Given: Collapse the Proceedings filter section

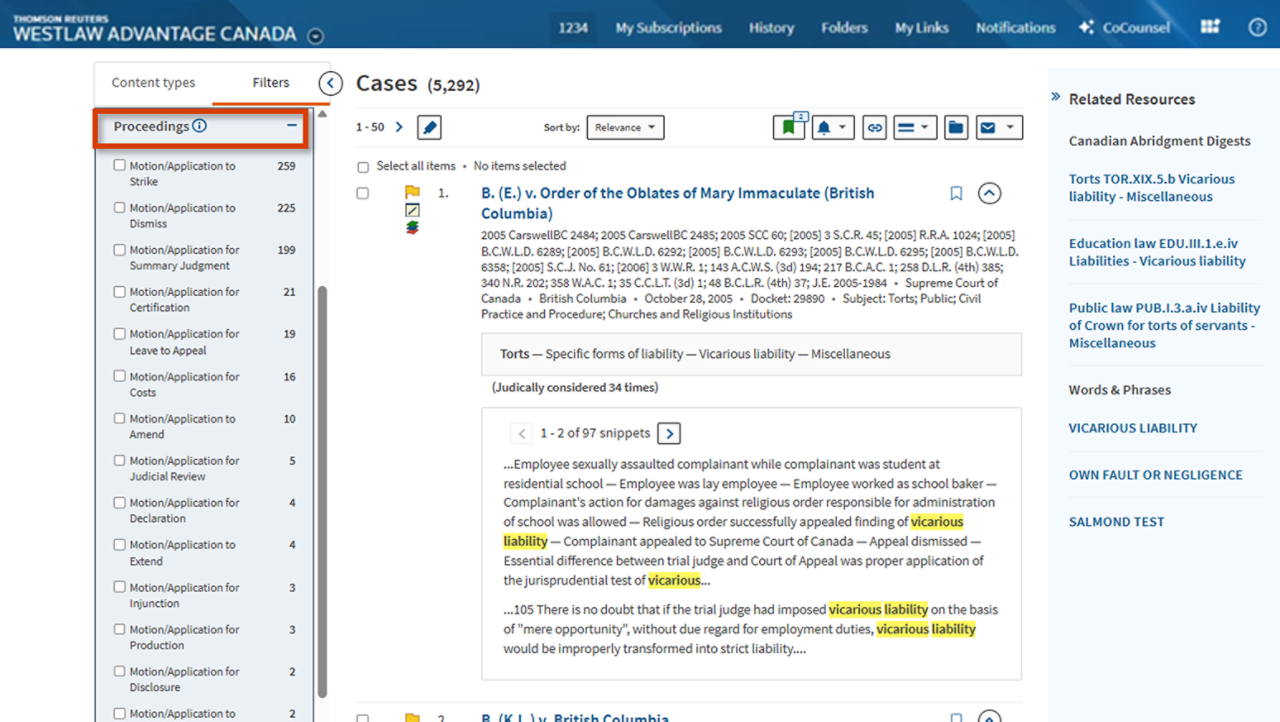Looking at the screenshot, I should click(x=292, y=126).
